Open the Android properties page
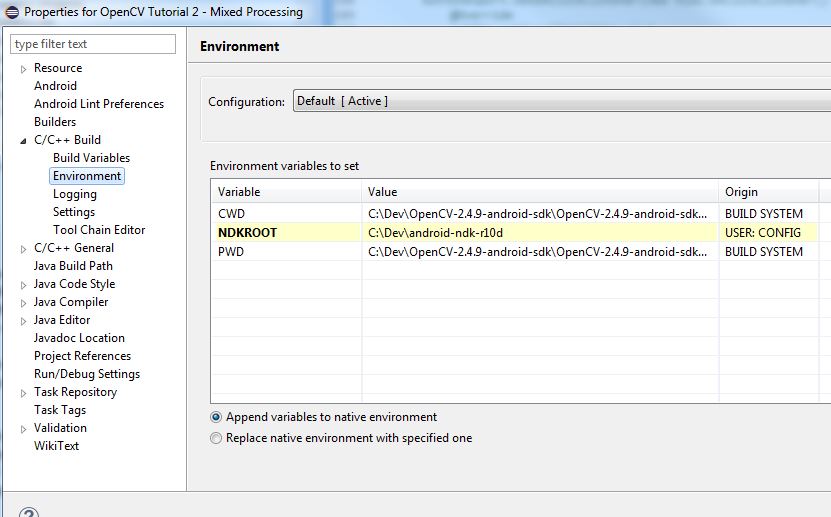The height and width of the screenshot is (517, 831). point(55,86)
